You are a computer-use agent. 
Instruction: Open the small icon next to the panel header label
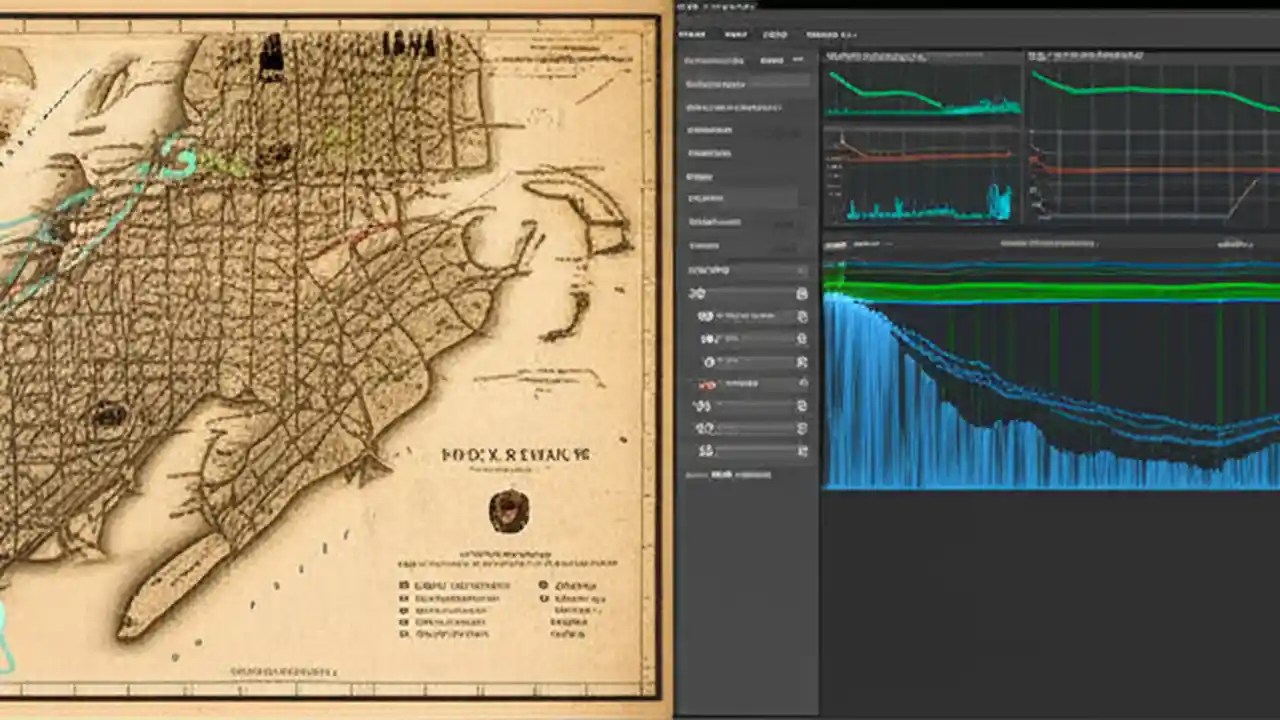pos(798,60)
